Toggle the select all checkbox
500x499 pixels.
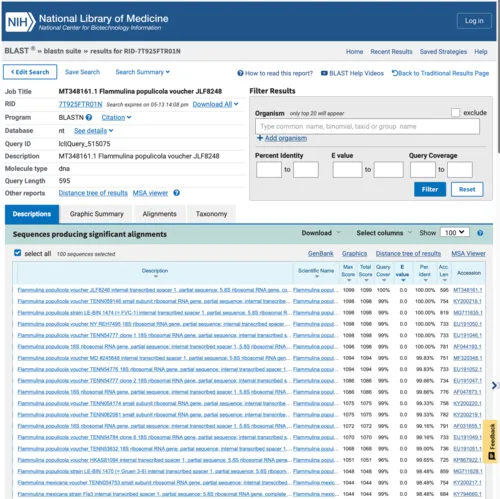tap(18, 253)
